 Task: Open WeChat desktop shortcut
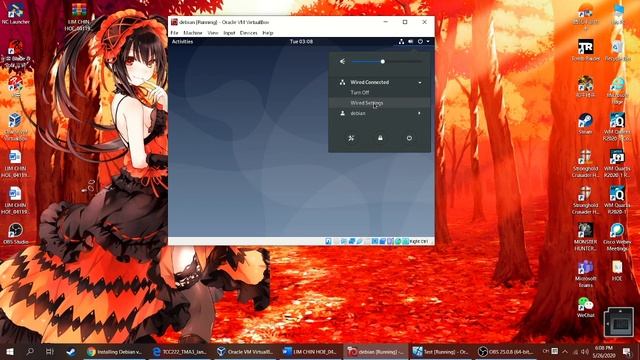point(585,307)
